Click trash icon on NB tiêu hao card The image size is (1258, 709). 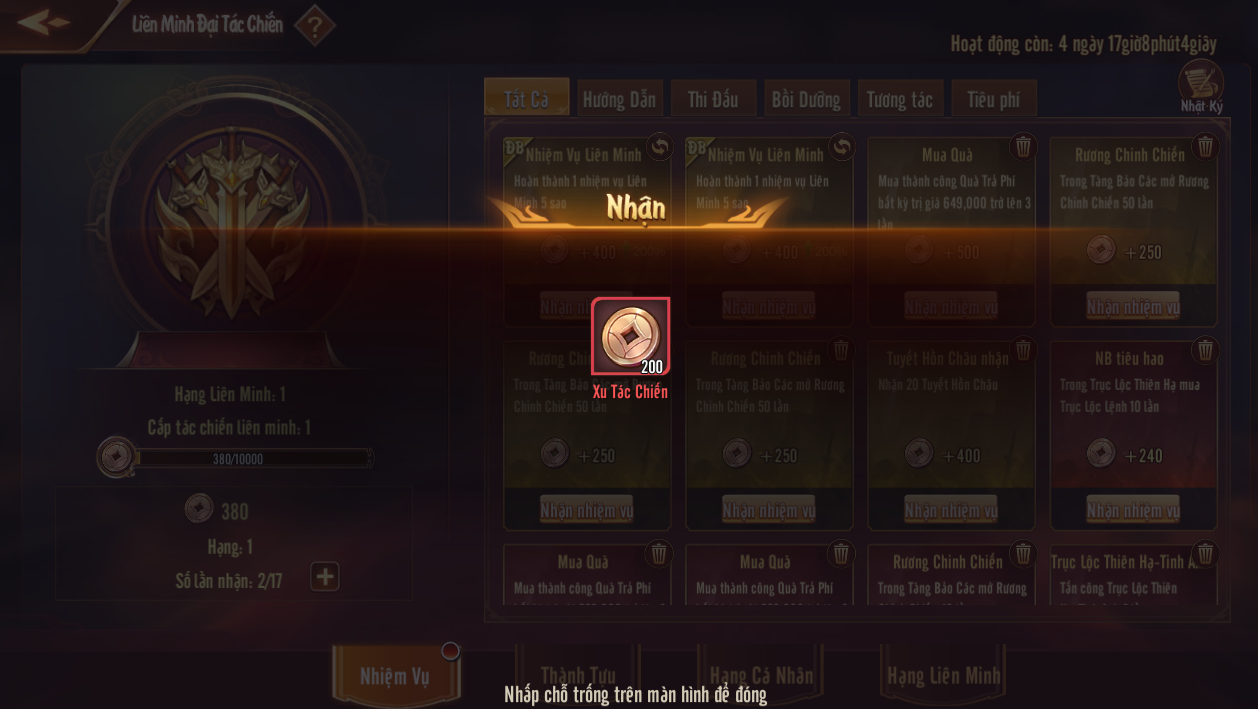coord(1205,350)
